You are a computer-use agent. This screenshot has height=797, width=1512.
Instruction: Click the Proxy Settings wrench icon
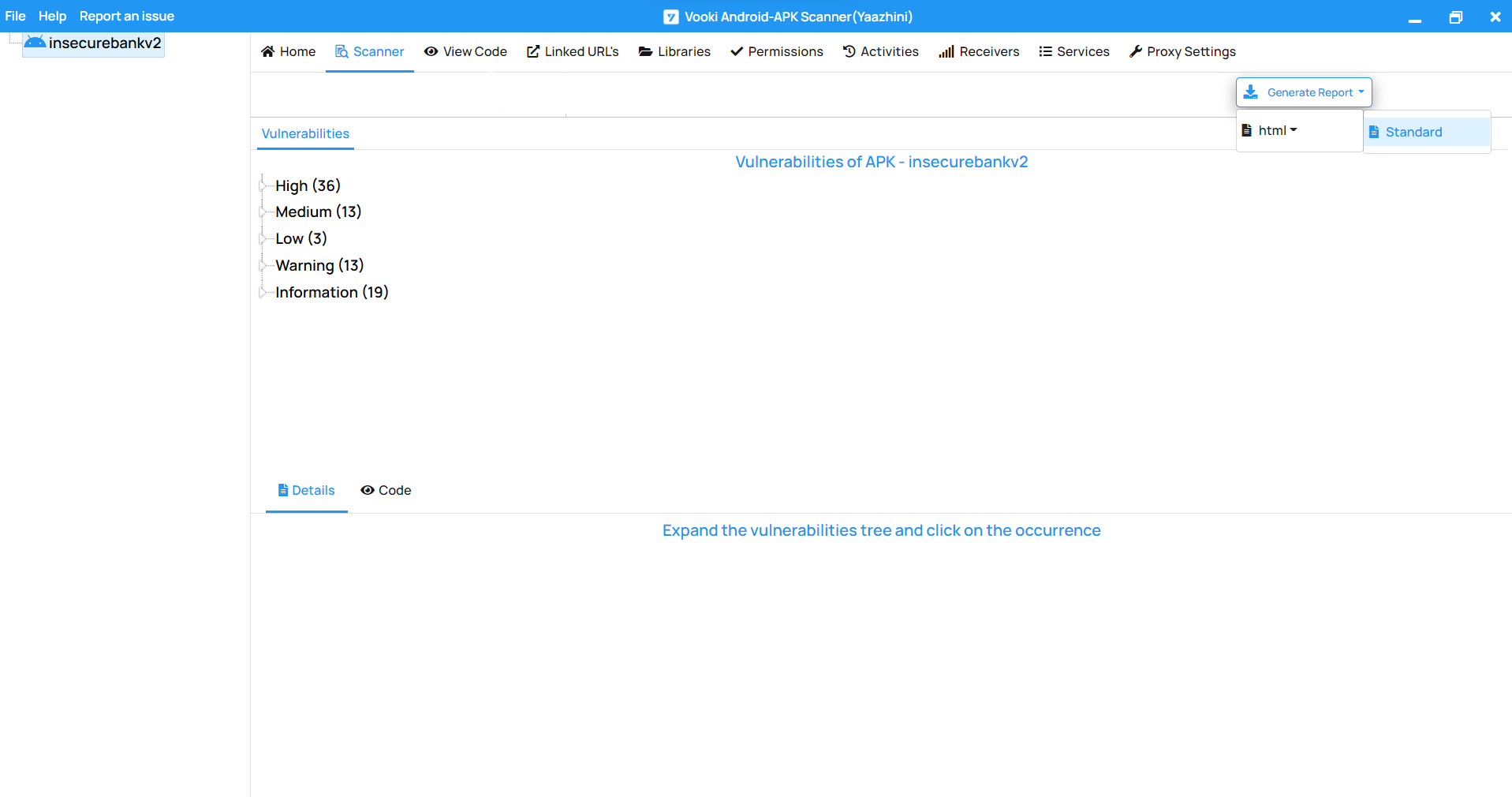coord(1136,51)
